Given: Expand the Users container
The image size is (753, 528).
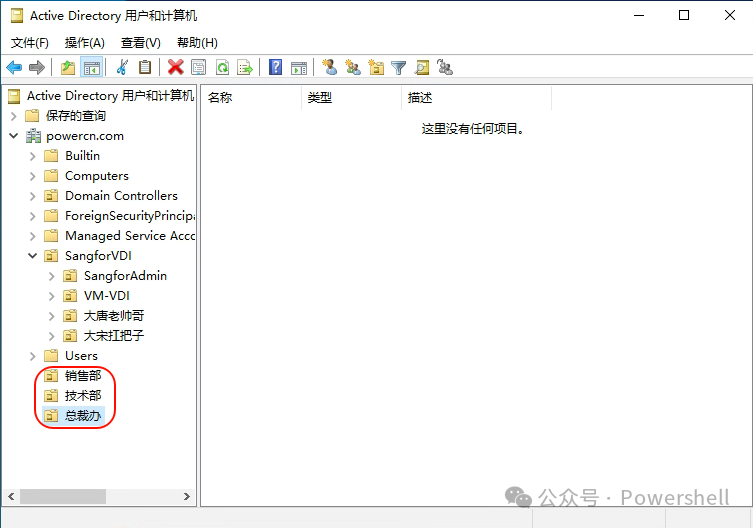Looking at the screenshot, I should click(33, 356).
